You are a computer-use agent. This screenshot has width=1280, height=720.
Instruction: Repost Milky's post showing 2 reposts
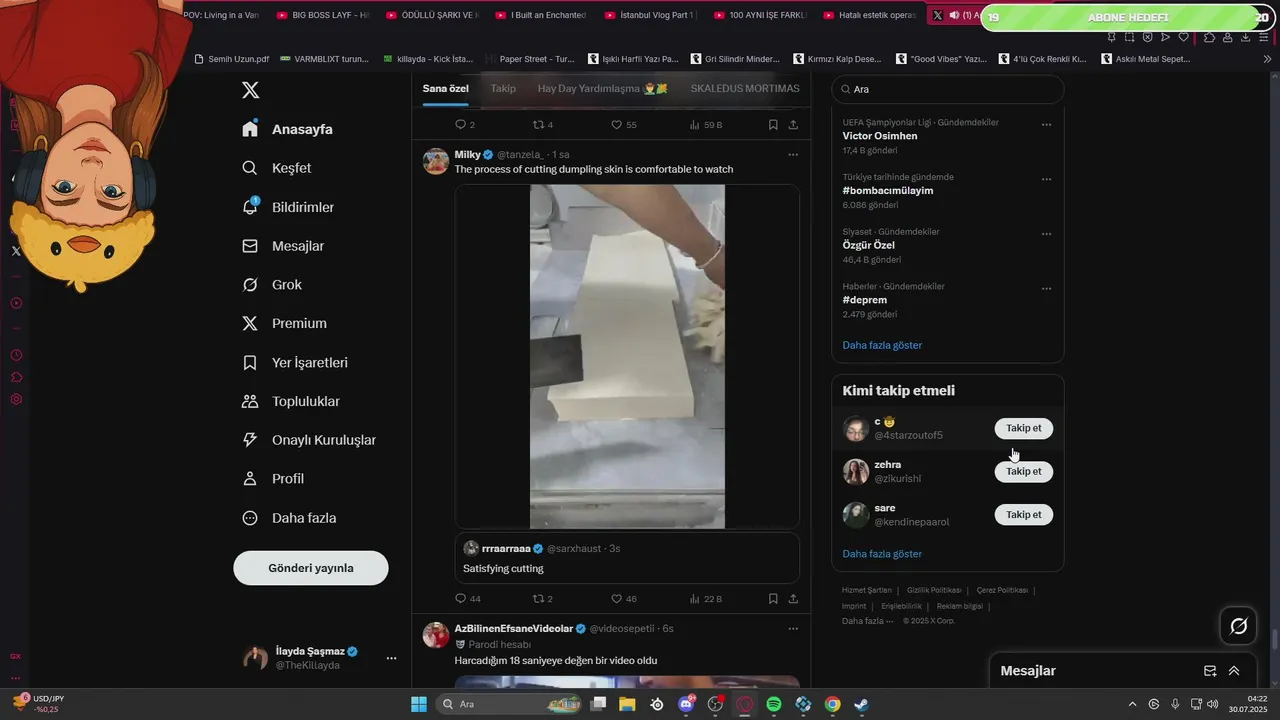543,599
